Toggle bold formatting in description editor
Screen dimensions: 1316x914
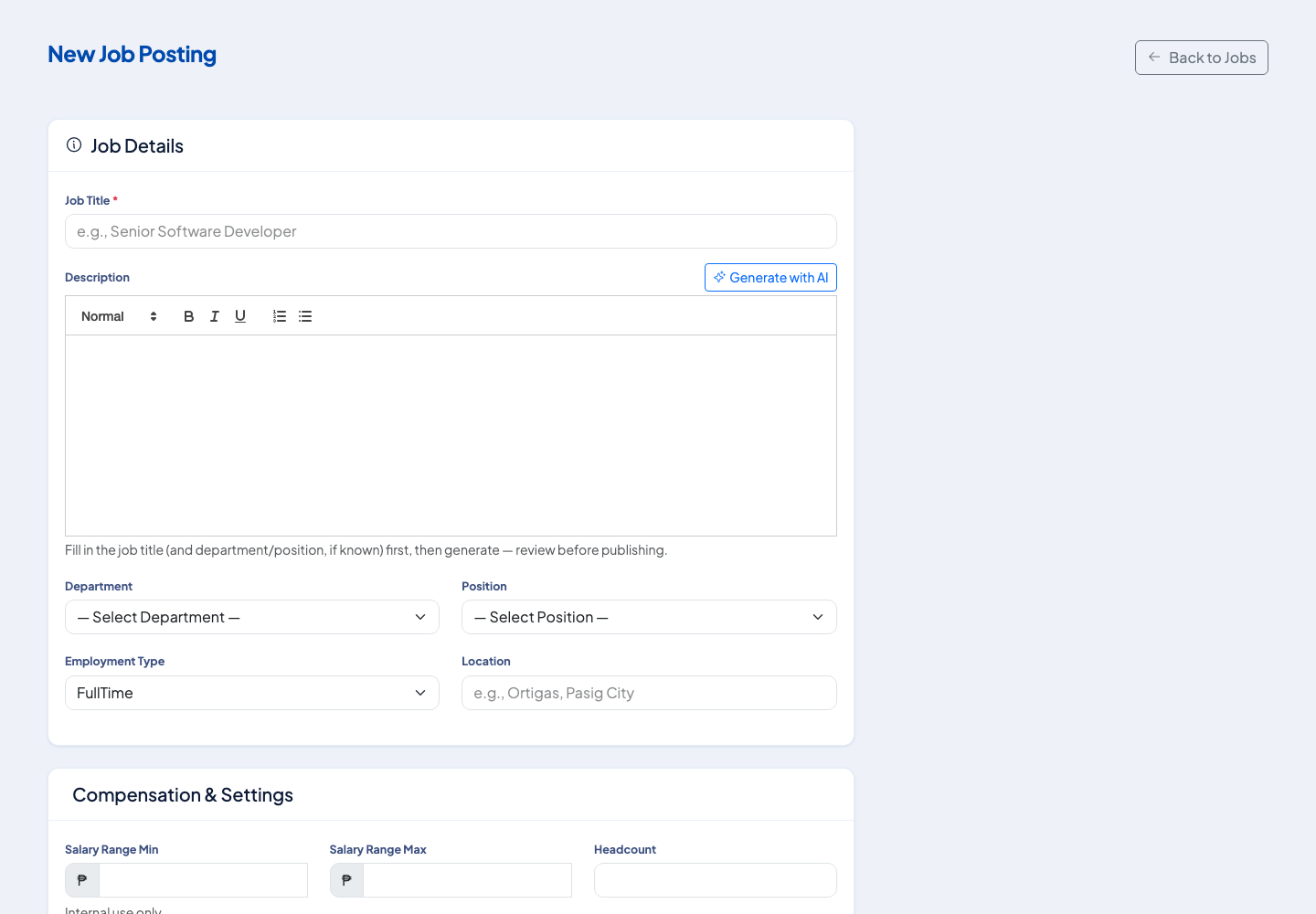[189, 316]
